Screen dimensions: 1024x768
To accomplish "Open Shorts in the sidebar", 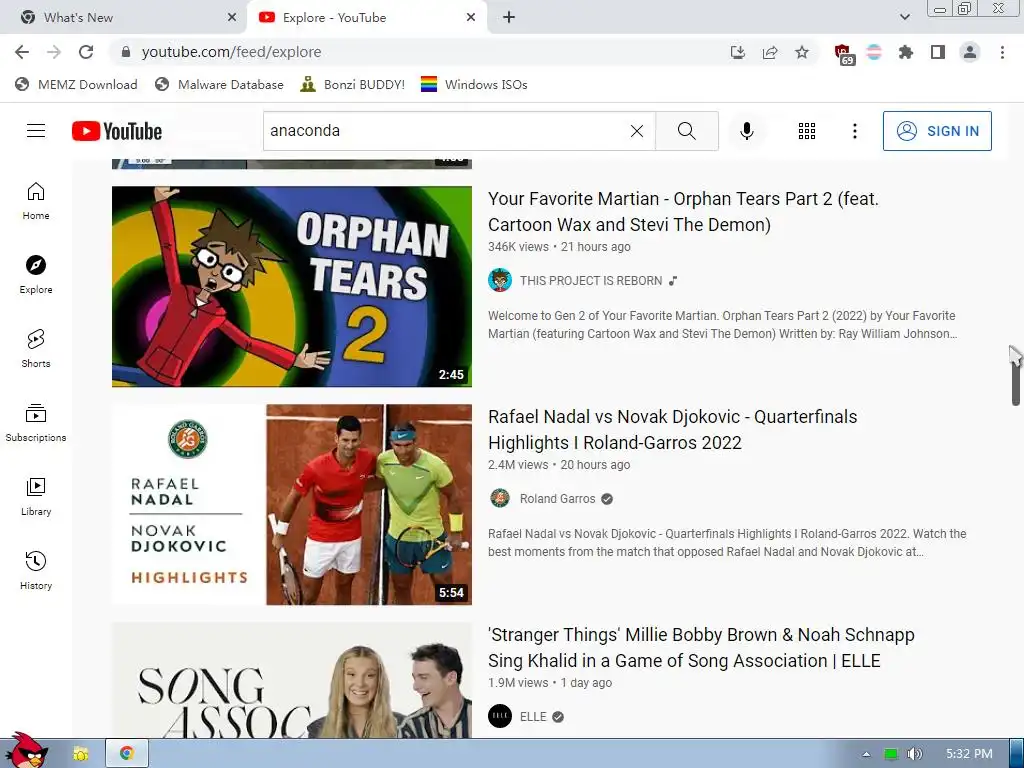I will coord(36,349).
